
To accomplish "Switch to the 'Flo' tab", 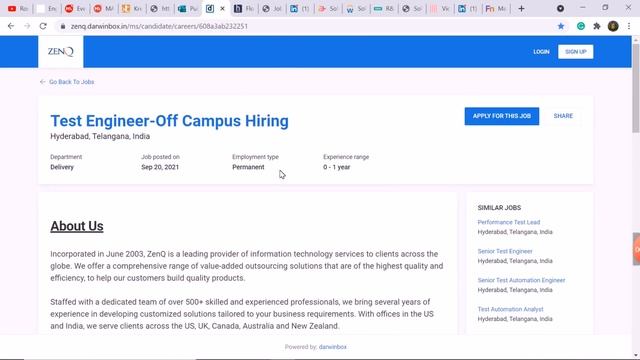I will pyautogui.click(x=244, y=9).
